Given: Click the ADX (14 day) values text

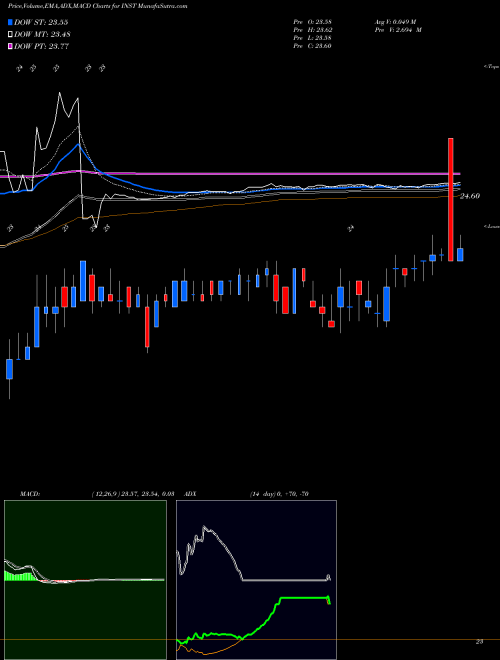Looking at the screenshot, I should [x=279, y=494].
